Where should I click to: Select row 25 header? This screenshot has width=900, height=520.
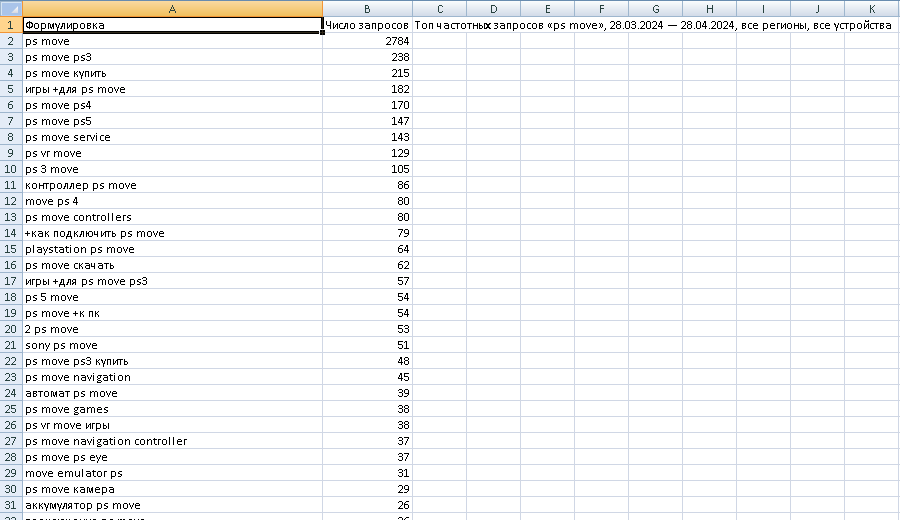[11, 409]
